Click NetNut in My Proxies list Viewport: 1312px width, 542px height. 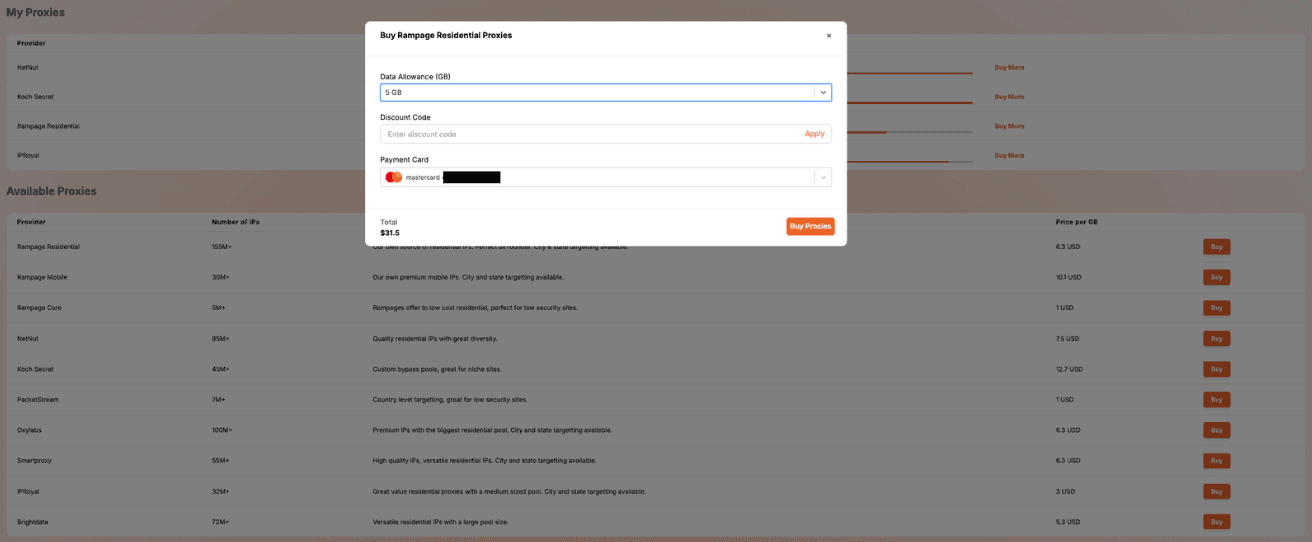(28, 67)
